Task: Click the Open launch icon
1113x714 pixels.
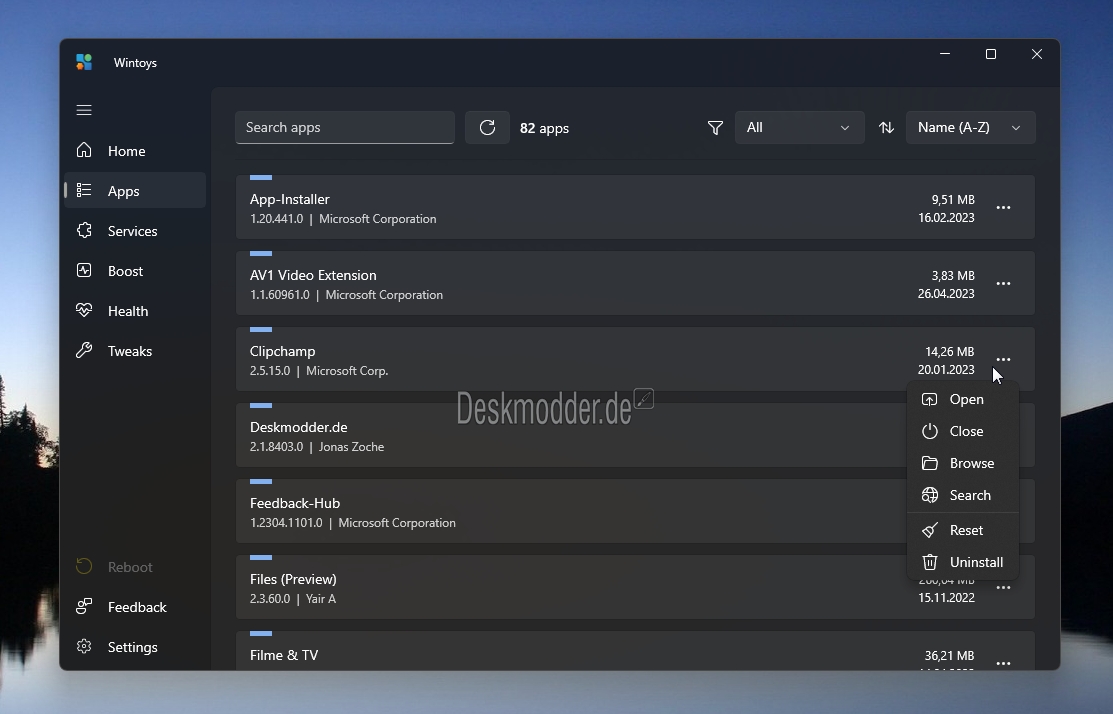Action: 930,400
